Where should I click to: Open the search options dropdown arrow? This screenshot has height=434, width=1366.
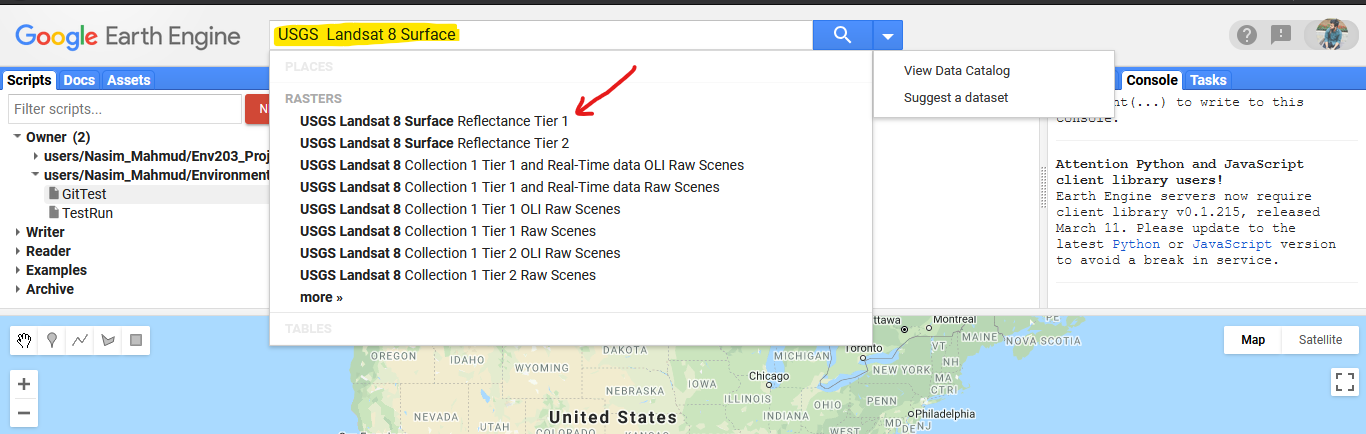click(x=888, y=36)
